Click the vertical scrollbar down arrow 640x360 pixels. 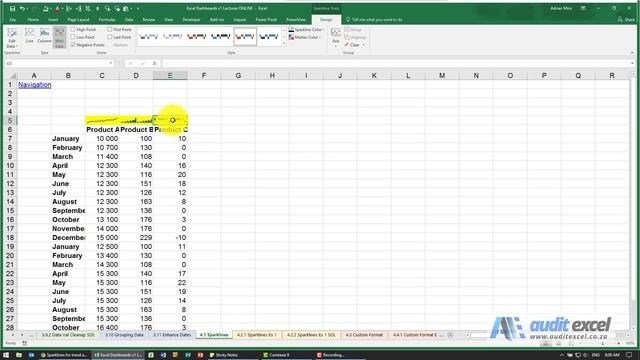click(633, 328)
